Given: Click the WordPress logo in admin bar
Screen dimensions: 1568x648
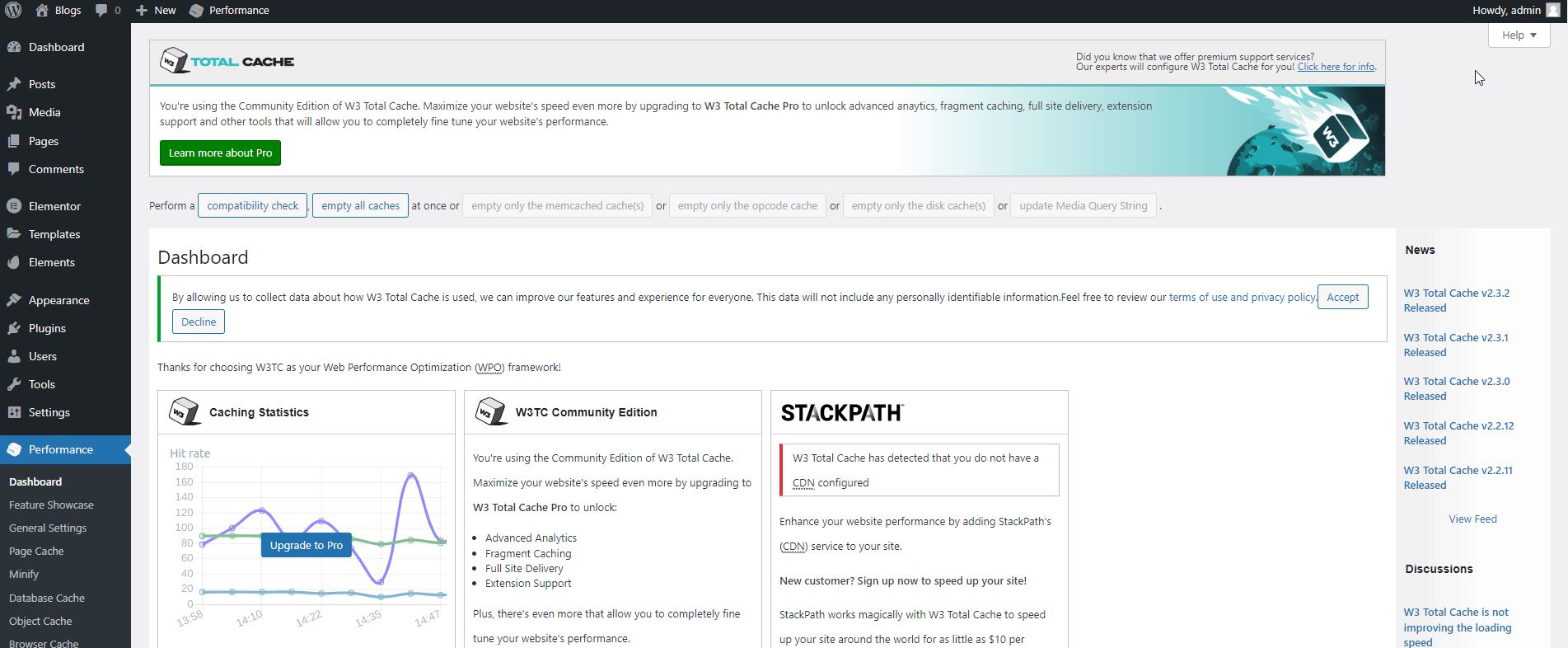Looking at the screenshot, I should 12,11.
